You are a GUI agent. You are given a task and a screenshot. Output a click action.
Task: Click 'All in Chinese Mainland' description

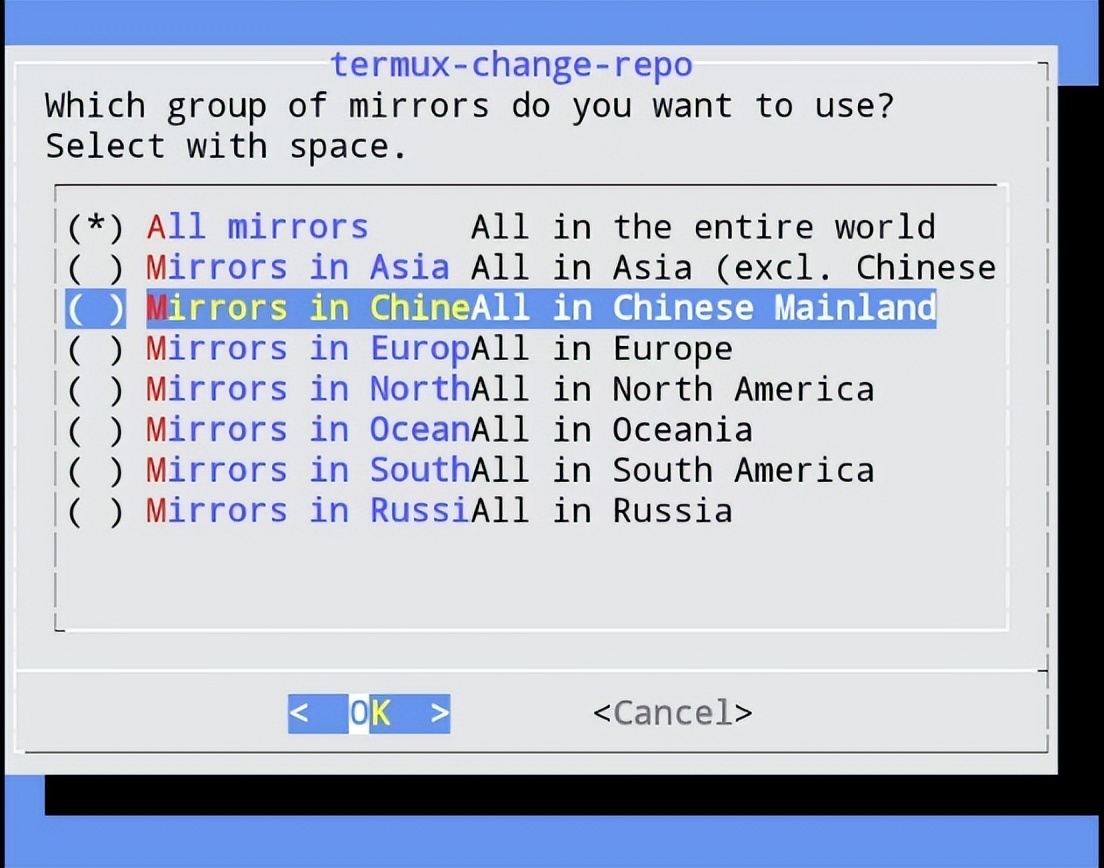pos(703,308)
